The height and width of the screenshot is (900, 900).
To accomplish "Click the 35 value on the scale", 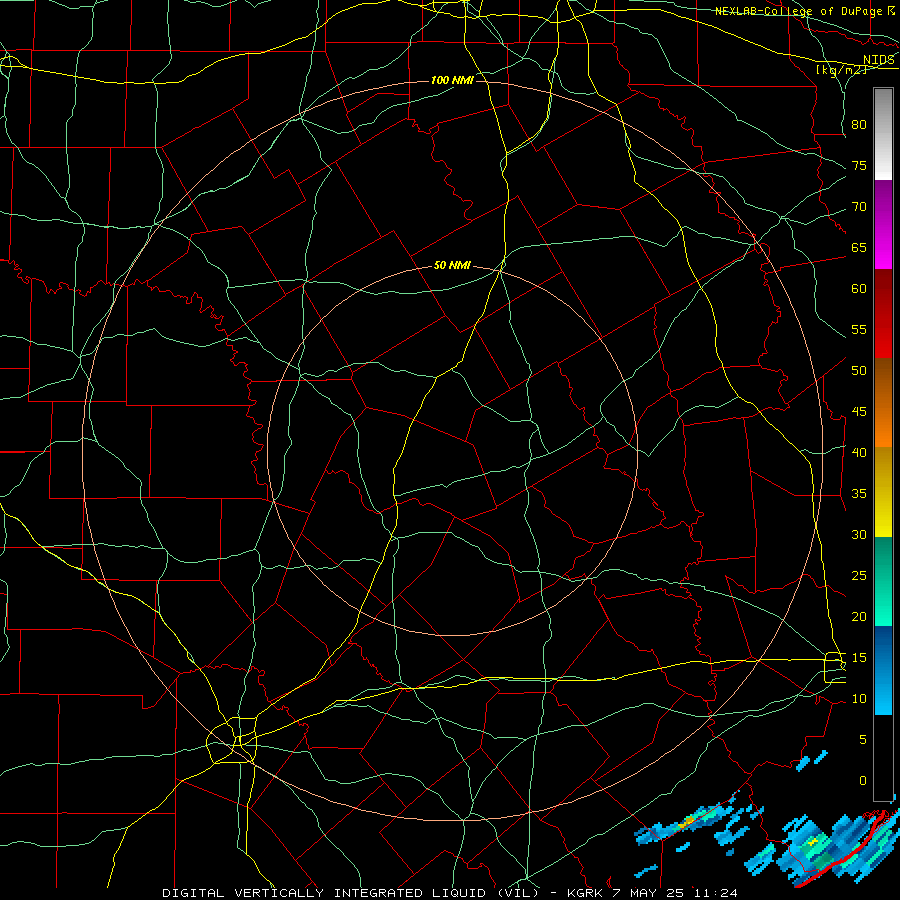I will point(859,494).
